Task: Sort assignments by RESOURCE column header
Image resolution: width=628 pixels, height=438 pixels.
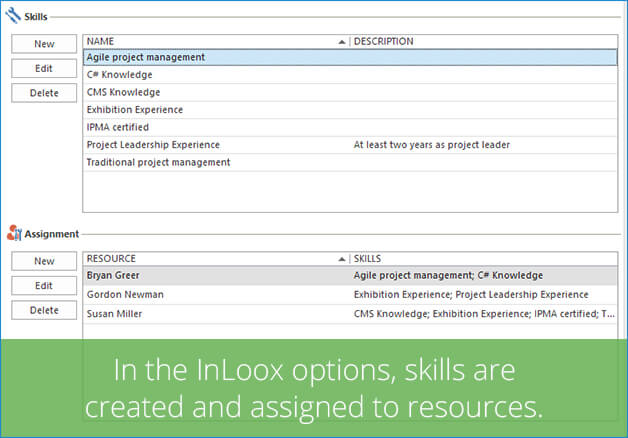Action: pyautogui.click(x=216, y=259)
